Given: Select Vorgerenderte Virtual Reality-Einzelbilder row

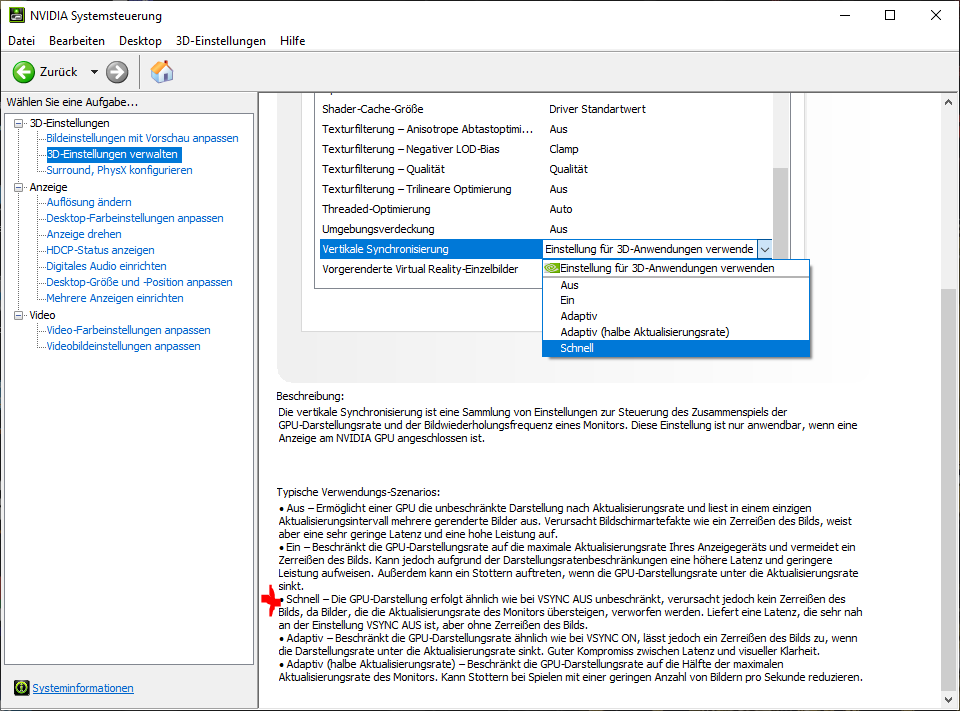Looking at the screenshot, I should click(x=432, y=269).
